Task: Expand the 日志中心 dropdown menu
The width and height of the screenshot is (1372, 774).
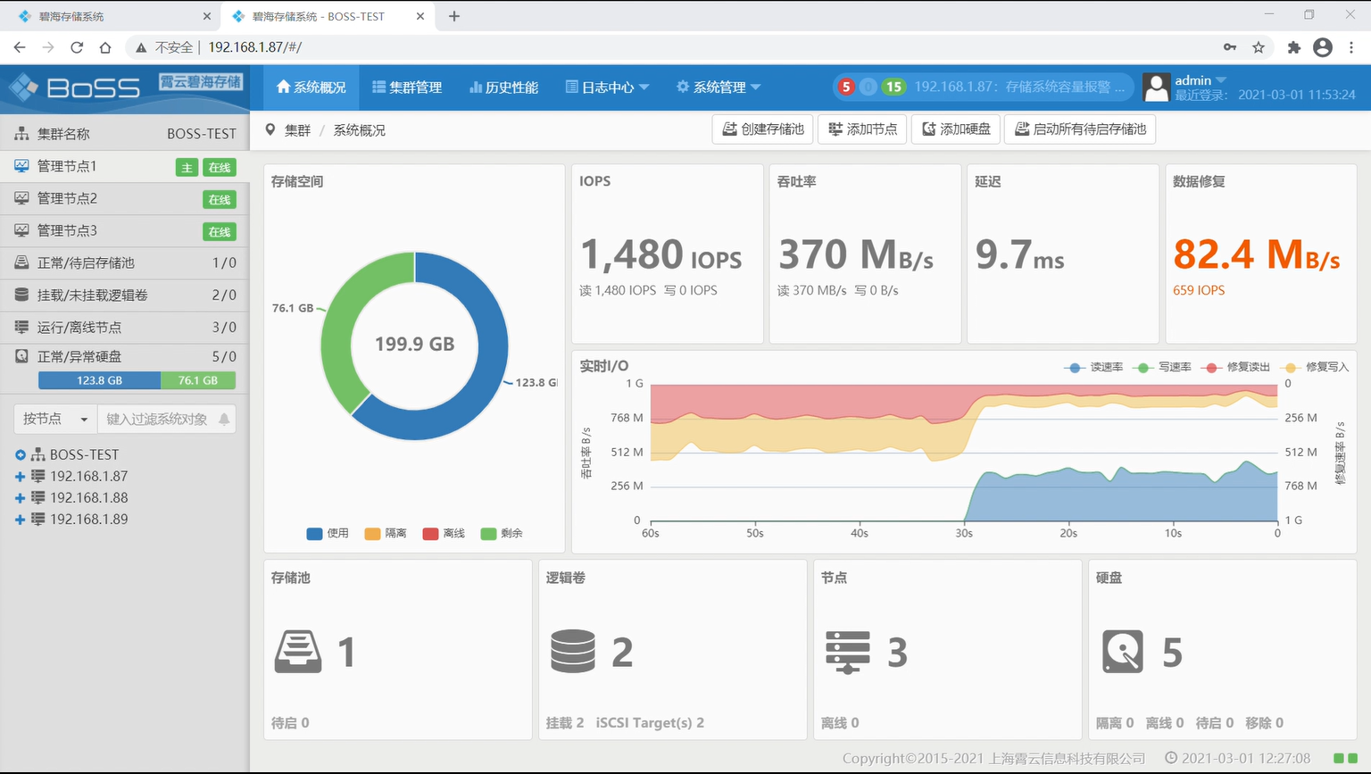Action: click(607, 87)
